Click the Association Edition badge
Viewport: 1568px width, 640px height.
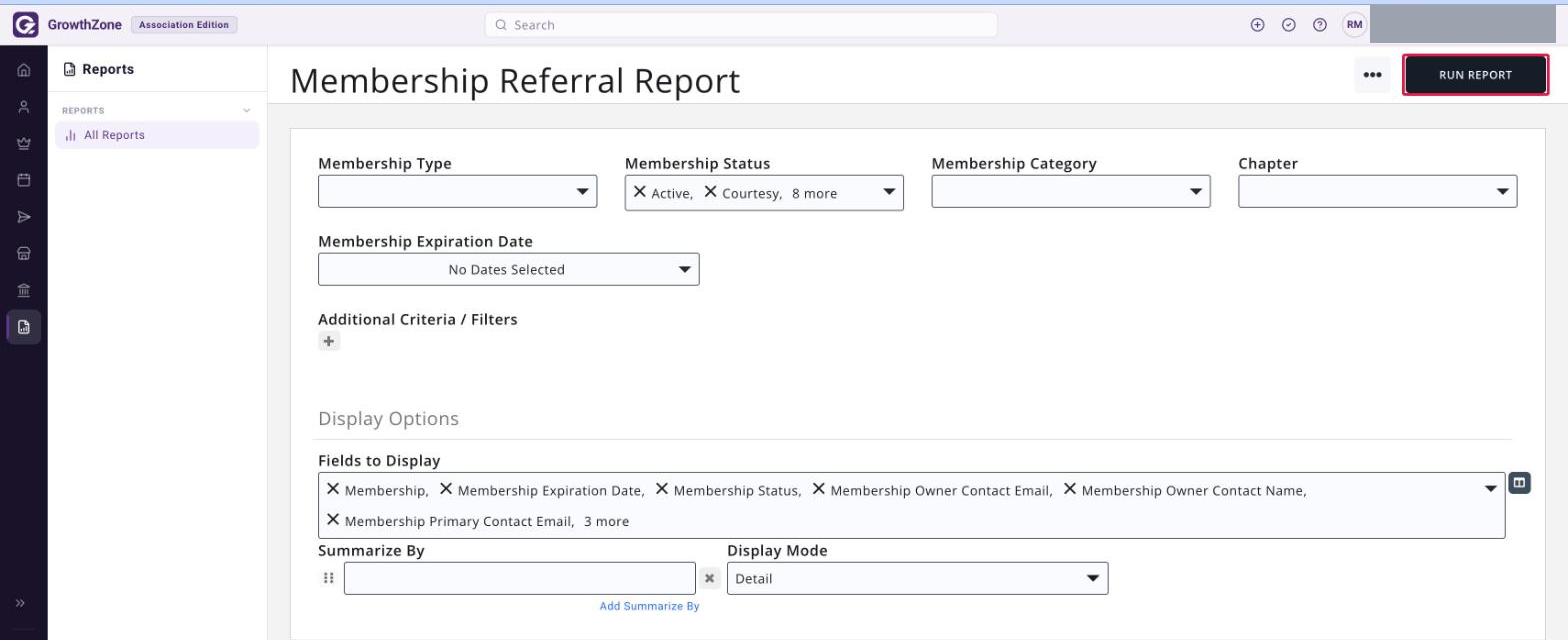[184, 25]
